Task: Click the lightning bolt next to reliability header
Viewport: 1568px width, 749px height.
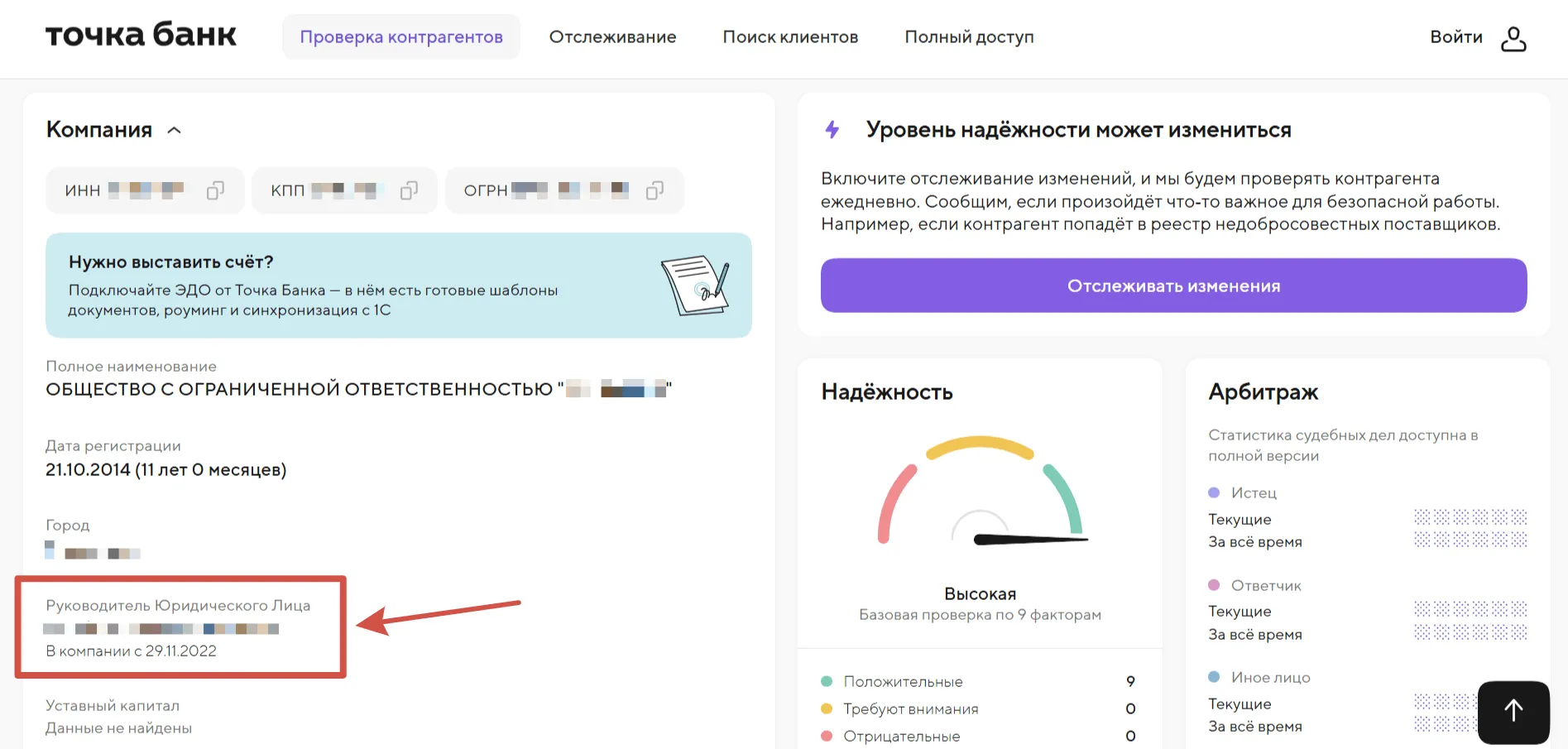Action: point(832,129)
